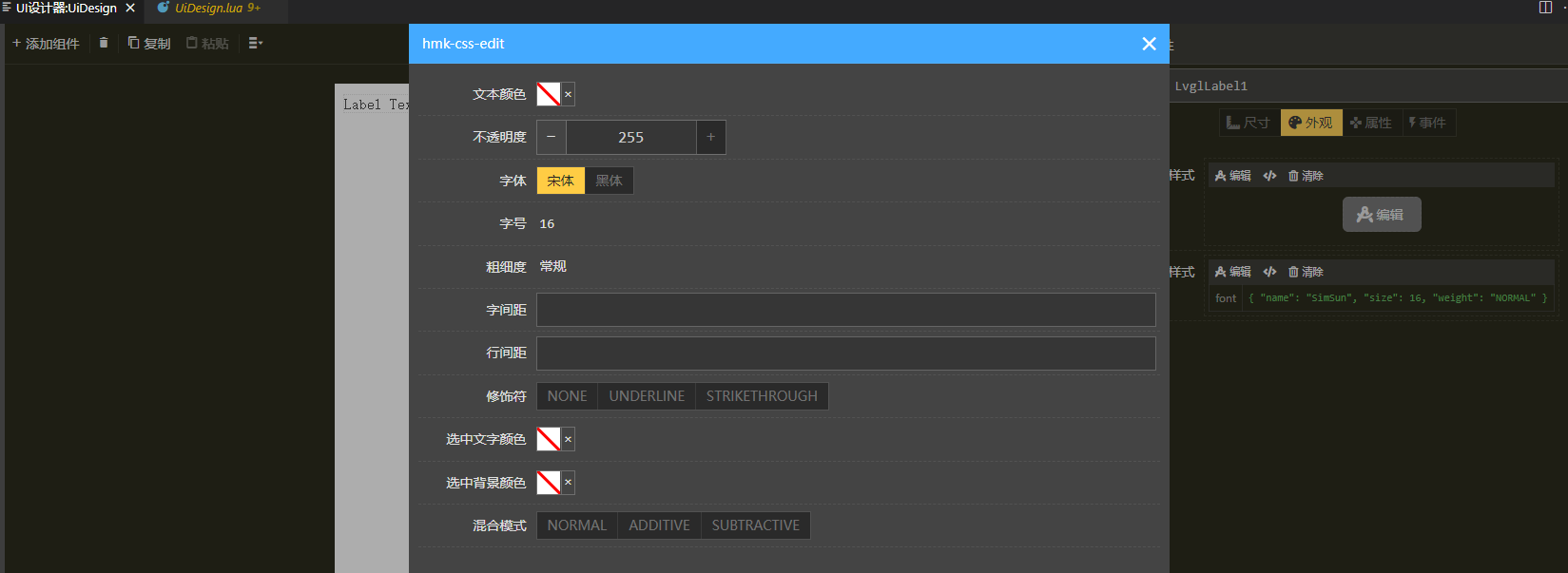Switch to the 尺寸 size tab

pos(1249,123)
